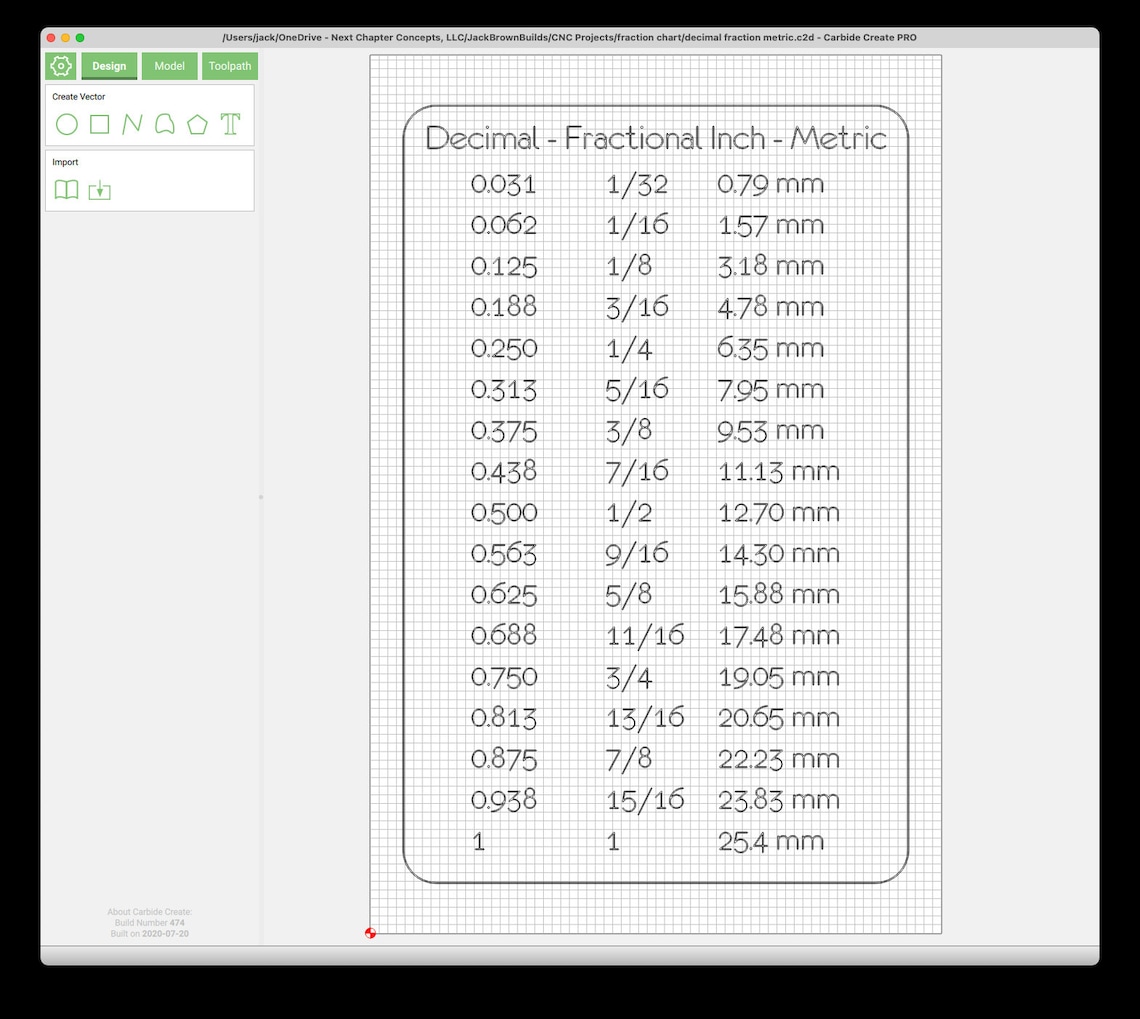Screen dimensions: 1140x1019
Task: Select the Rectangle vector tool
Action: pyautogui.click(x=98, y=125)
